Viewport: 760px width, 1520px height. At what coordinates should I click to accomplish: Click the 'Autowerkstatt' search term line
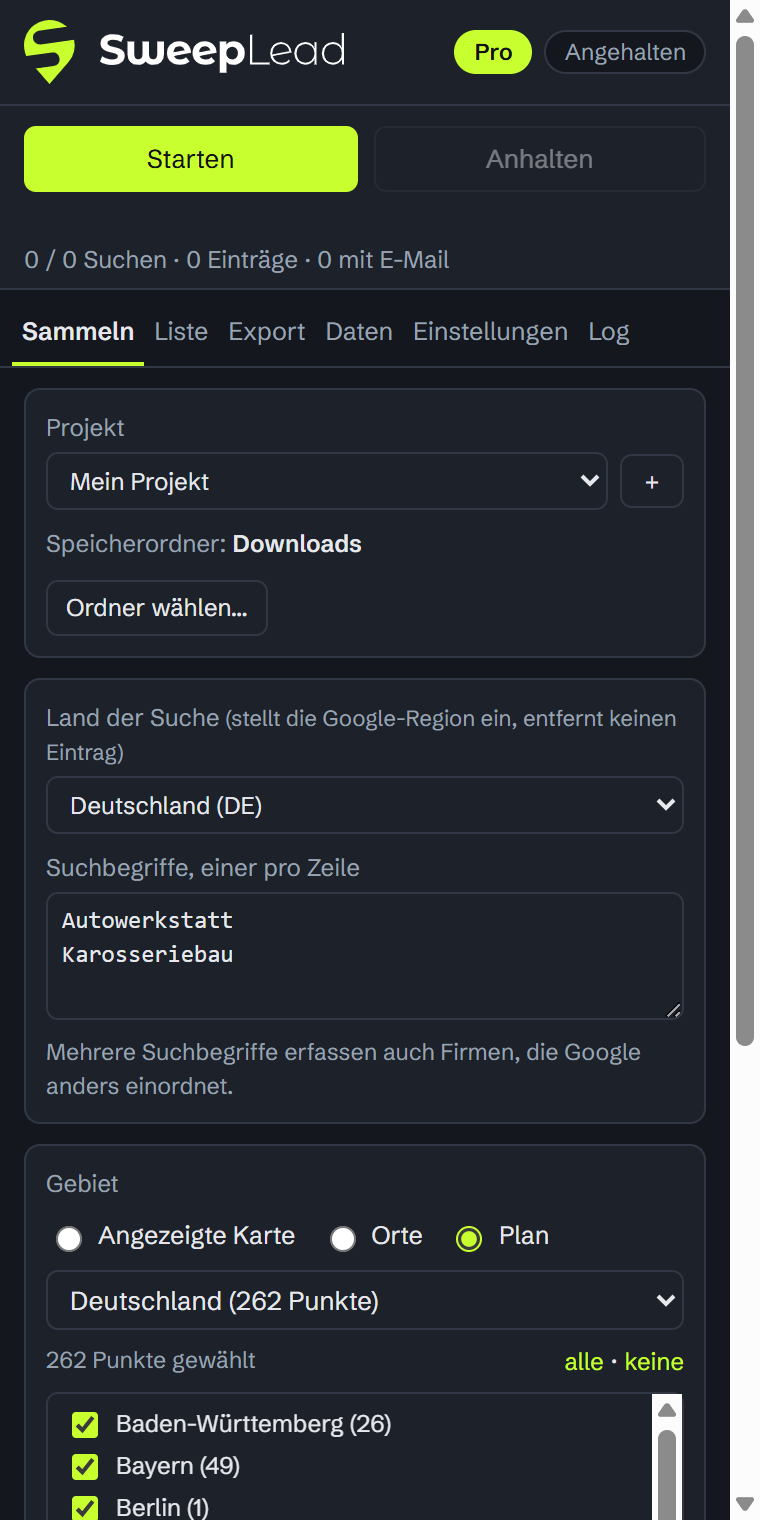(x=147, y=919)
